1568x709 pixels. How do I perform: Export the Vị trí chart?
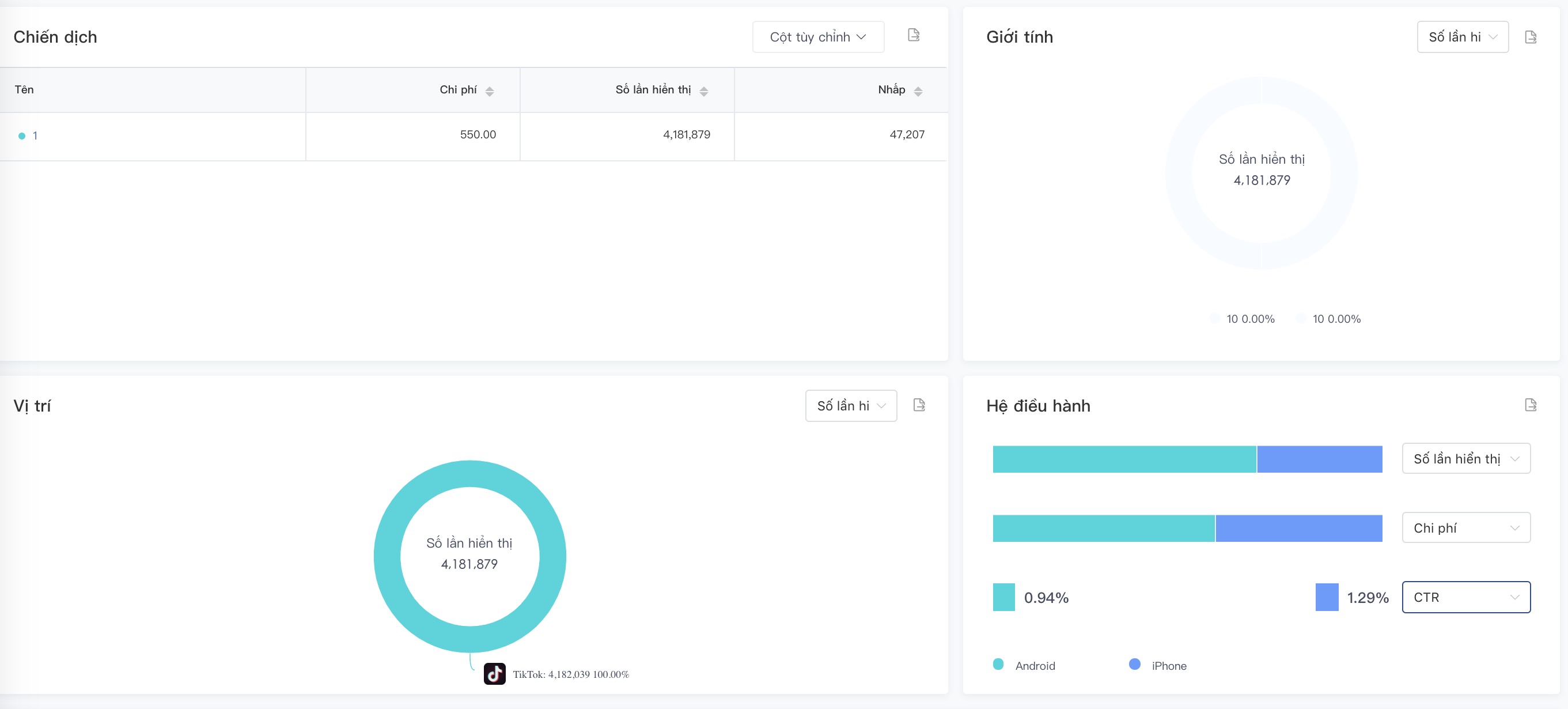(x=919, y=405)
